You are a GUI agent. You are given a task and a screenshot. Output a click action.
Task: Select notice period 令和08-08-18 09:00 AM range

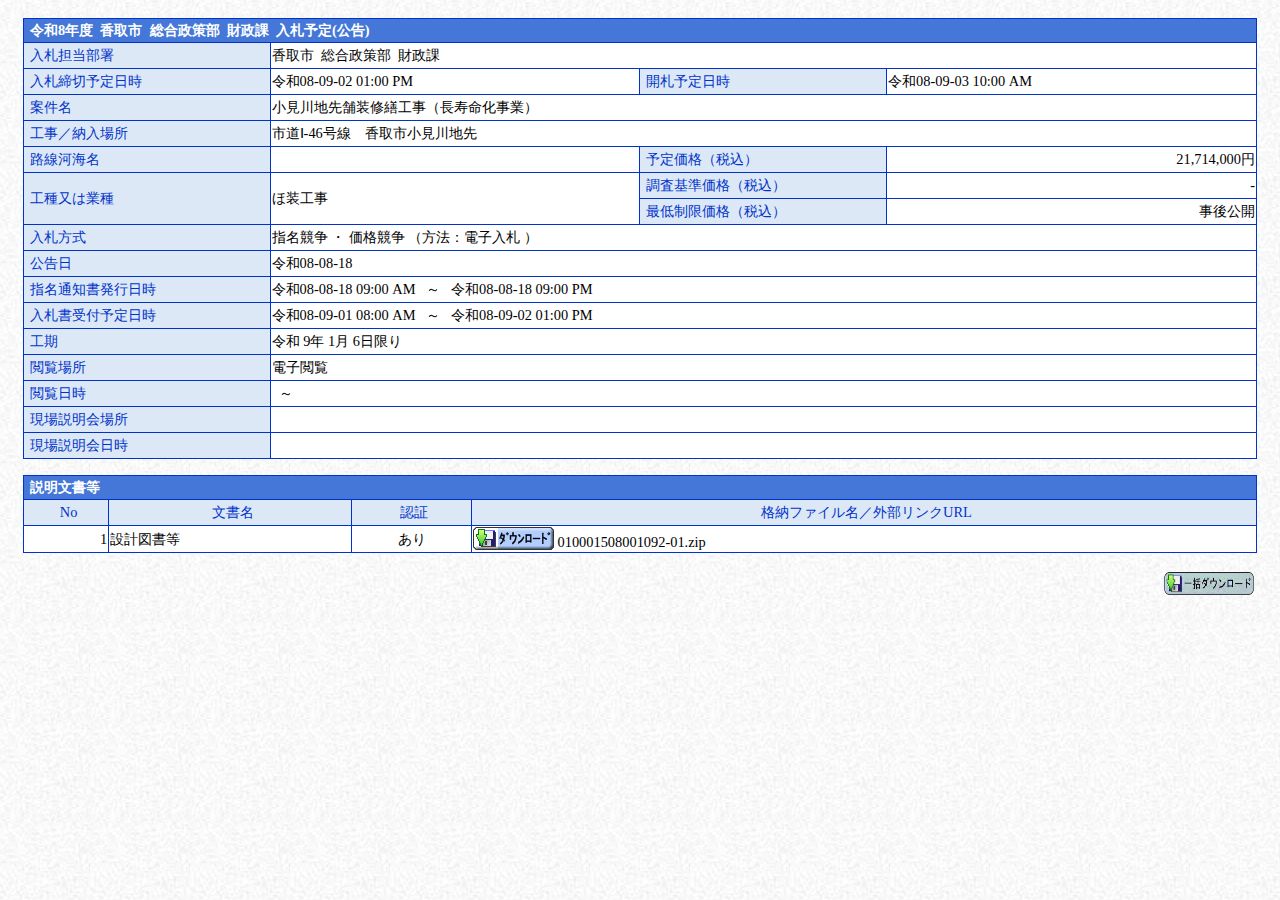coord(432,290)
